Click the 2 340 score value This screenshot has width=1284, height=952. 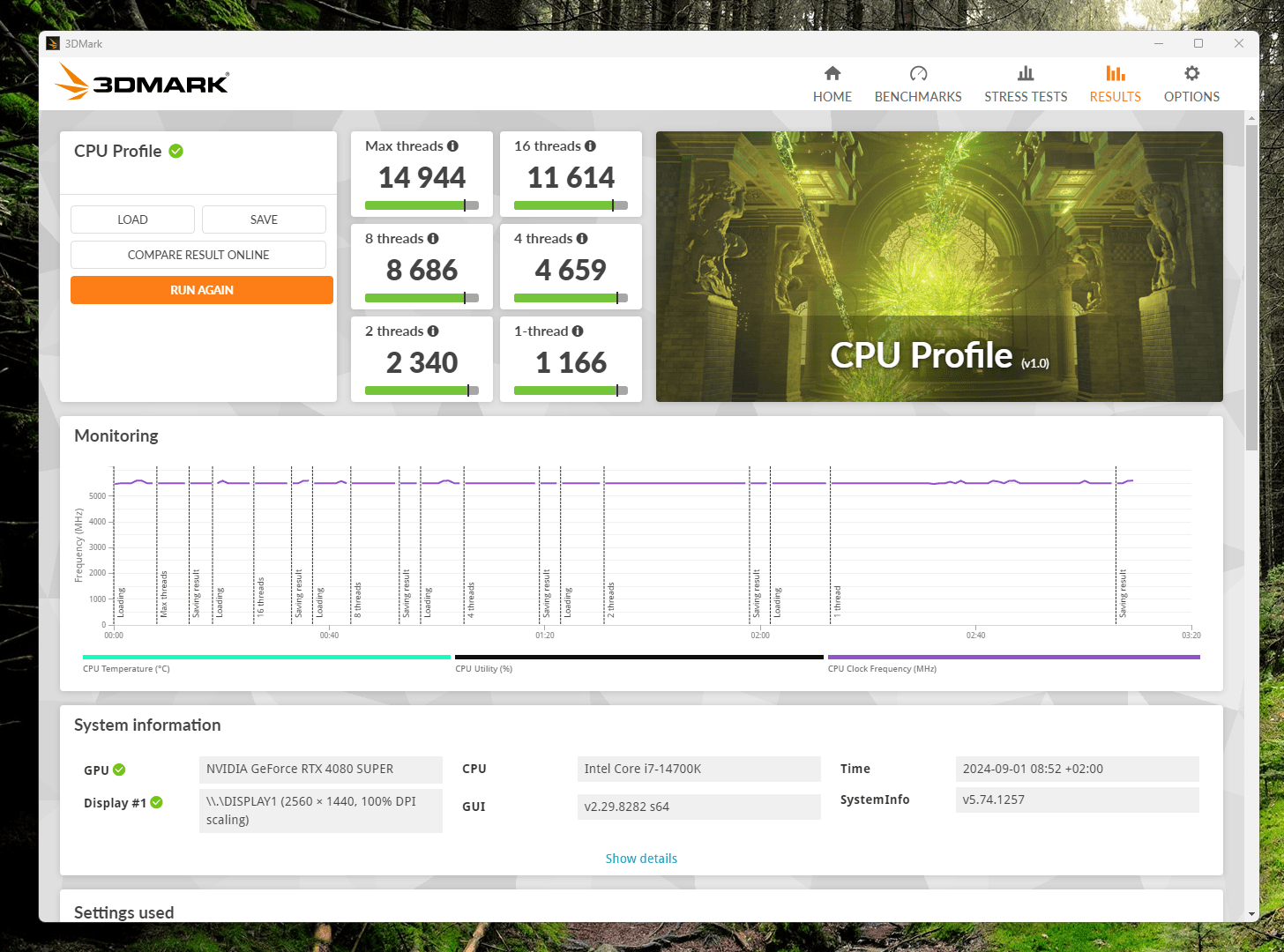tap(422, 363)
